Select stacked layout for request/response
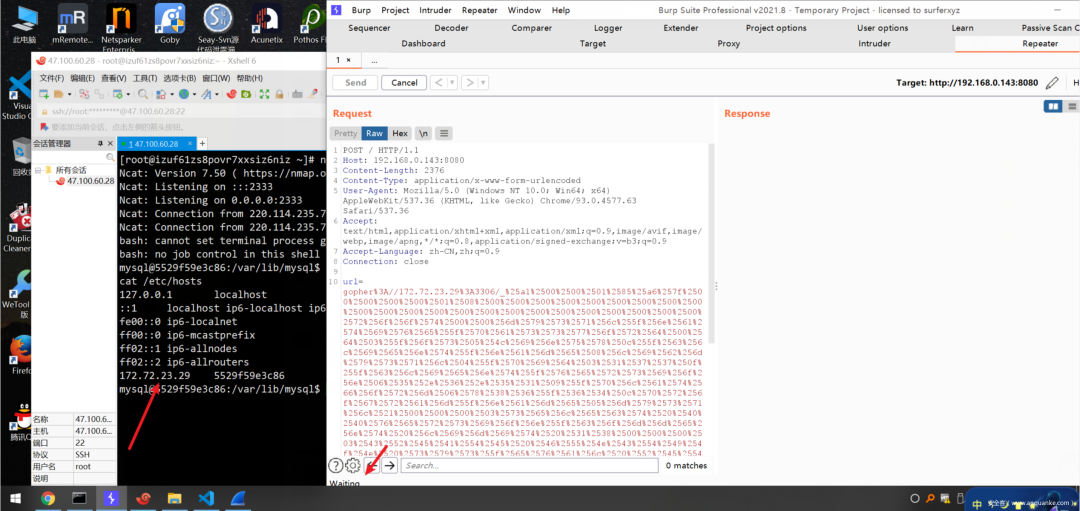 [1072, 106]
